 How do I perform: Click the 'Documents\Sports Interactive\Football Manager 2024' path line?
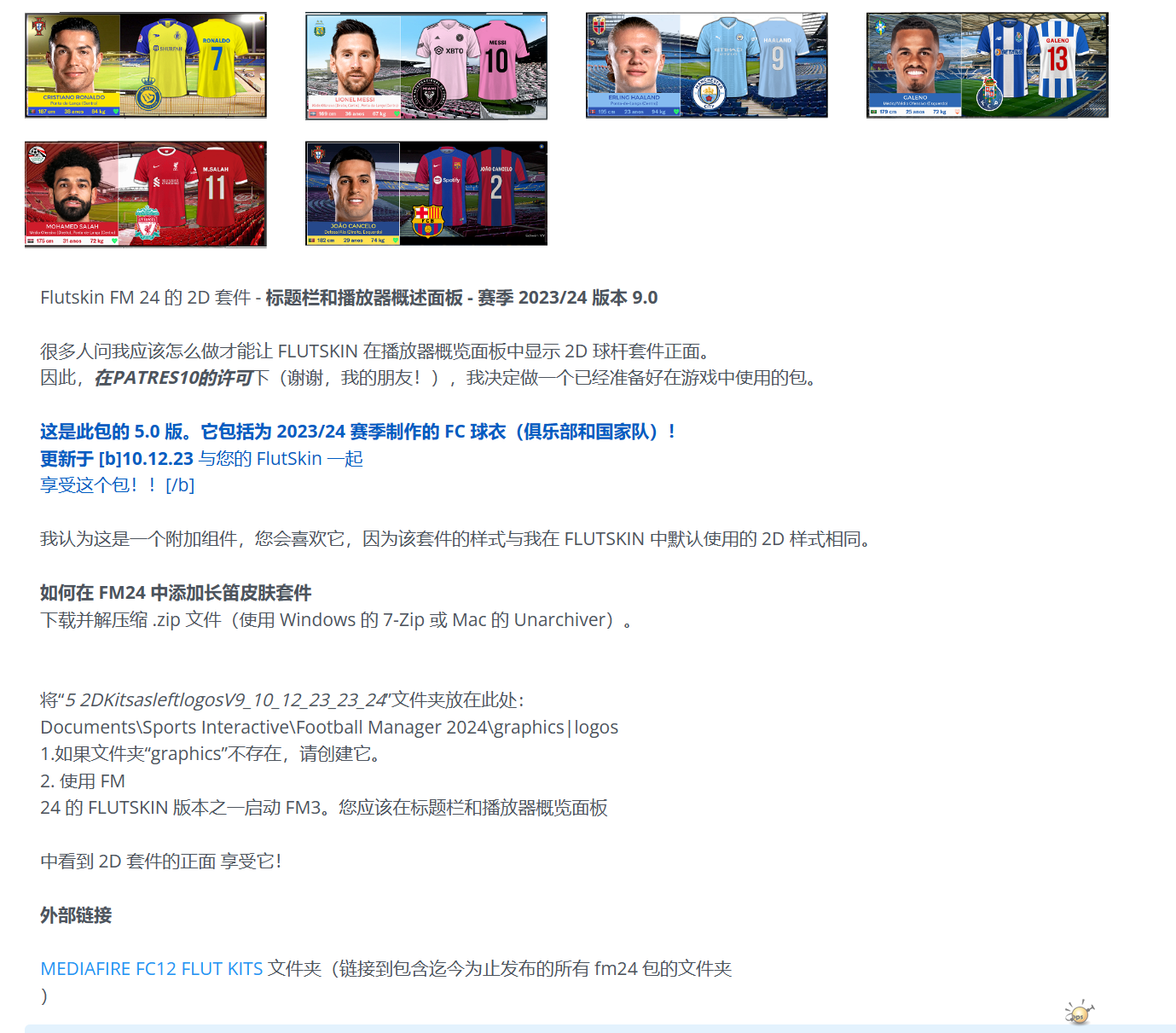pos(329,728)
